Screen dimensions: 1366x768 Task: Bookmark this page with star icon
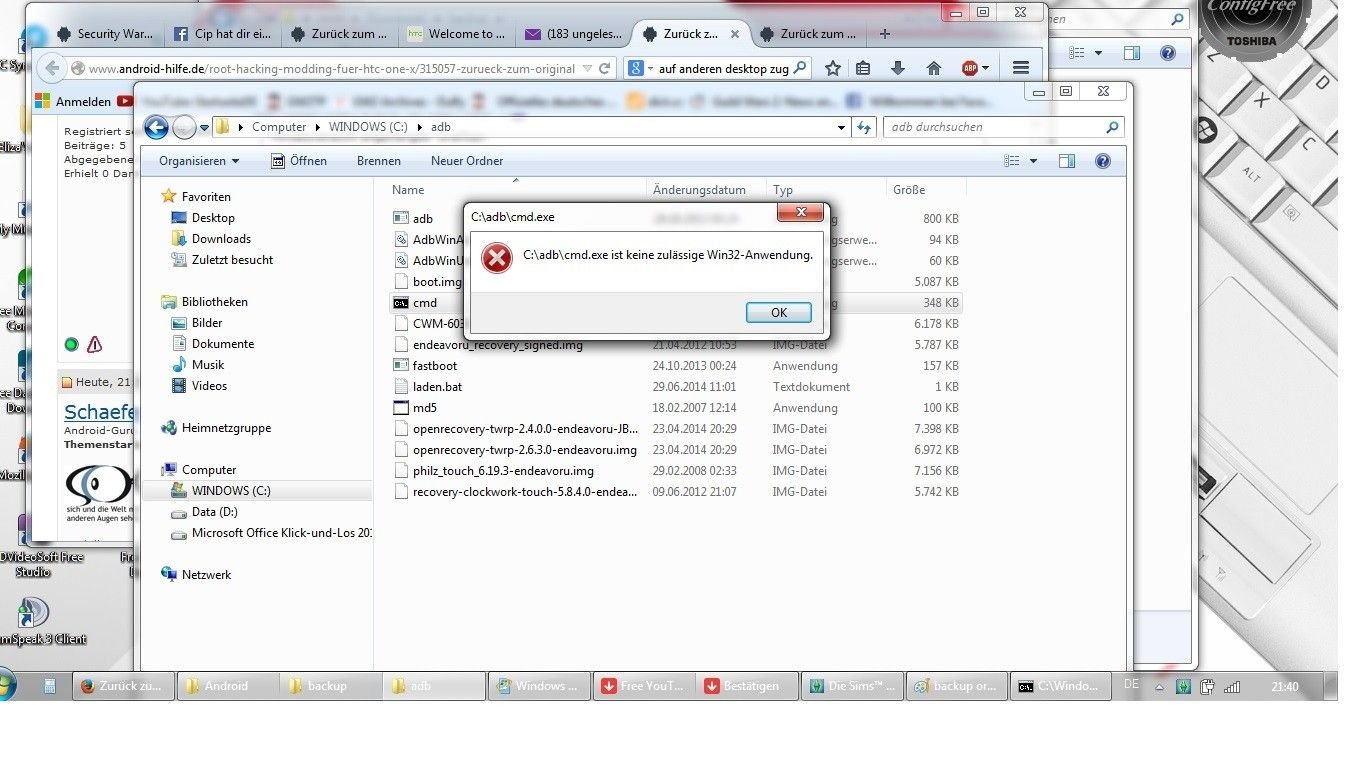point(832,68)
